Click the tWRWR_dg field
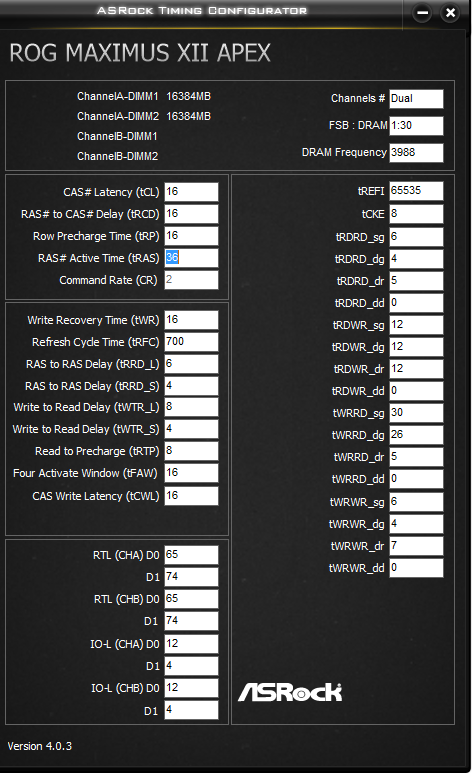 click(x=416, y=524)
